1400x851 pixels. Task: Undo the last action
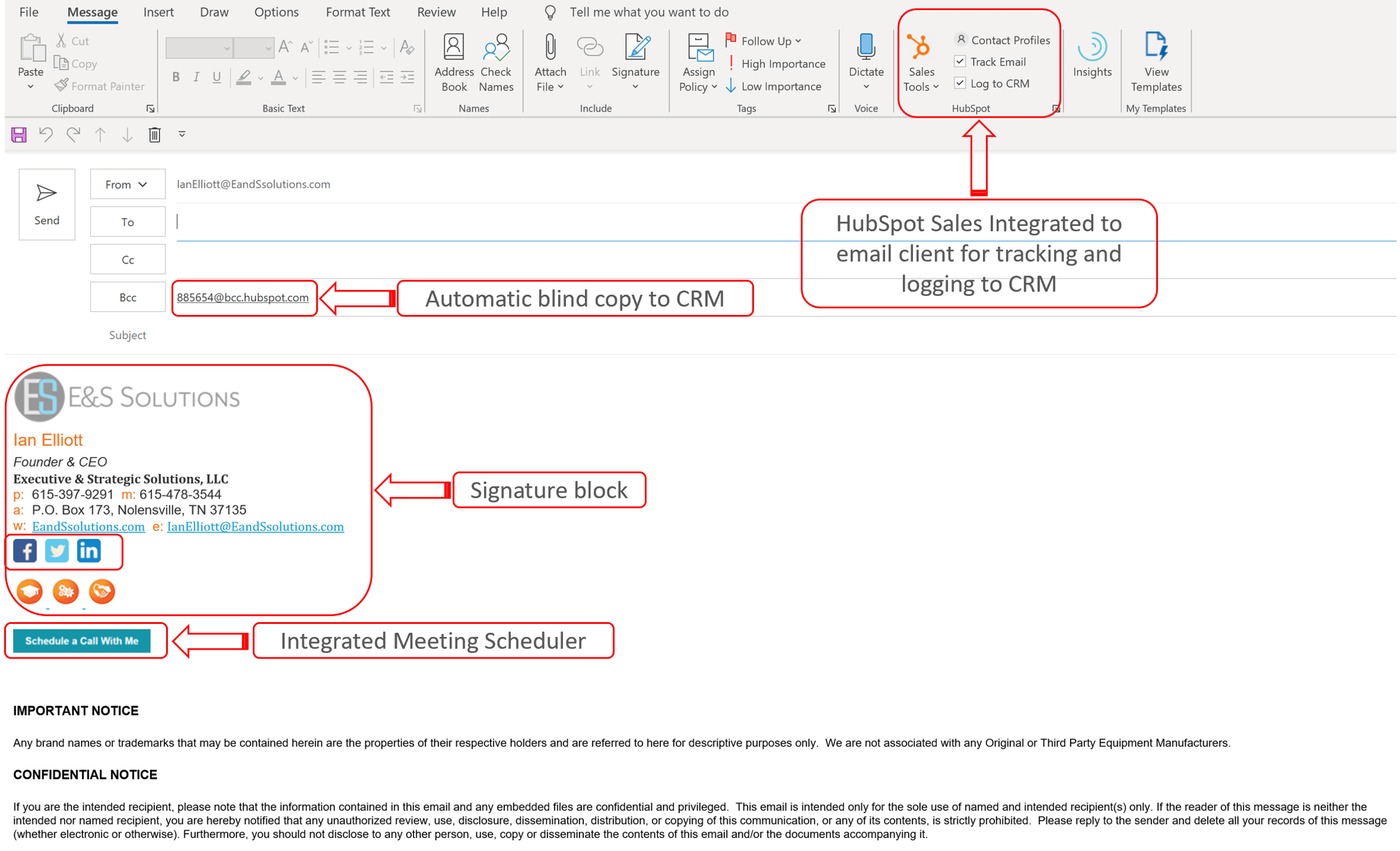point(45,134)
